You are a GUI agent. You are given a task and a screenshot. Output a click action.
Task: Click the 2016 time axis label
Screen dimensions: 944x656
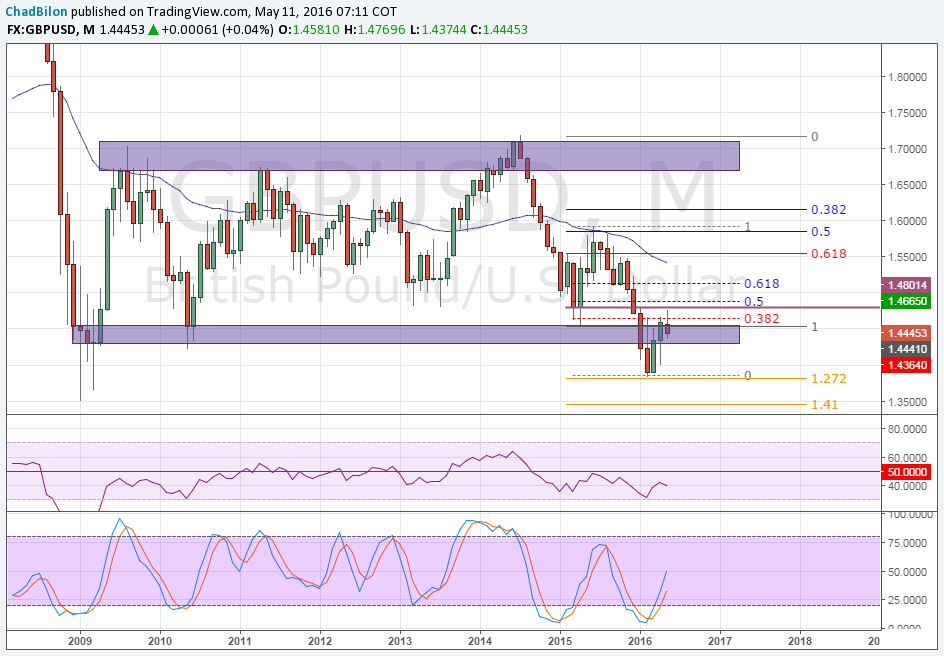point(640,641)
